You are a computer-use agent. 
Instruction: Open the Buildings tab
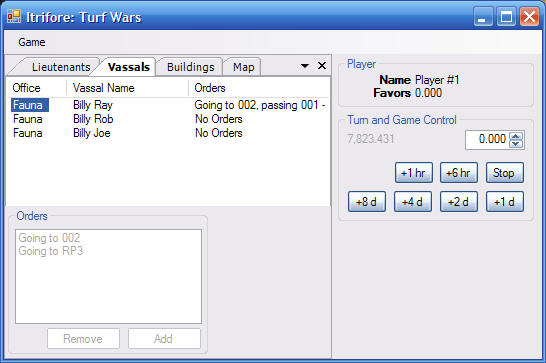point(190,67)
